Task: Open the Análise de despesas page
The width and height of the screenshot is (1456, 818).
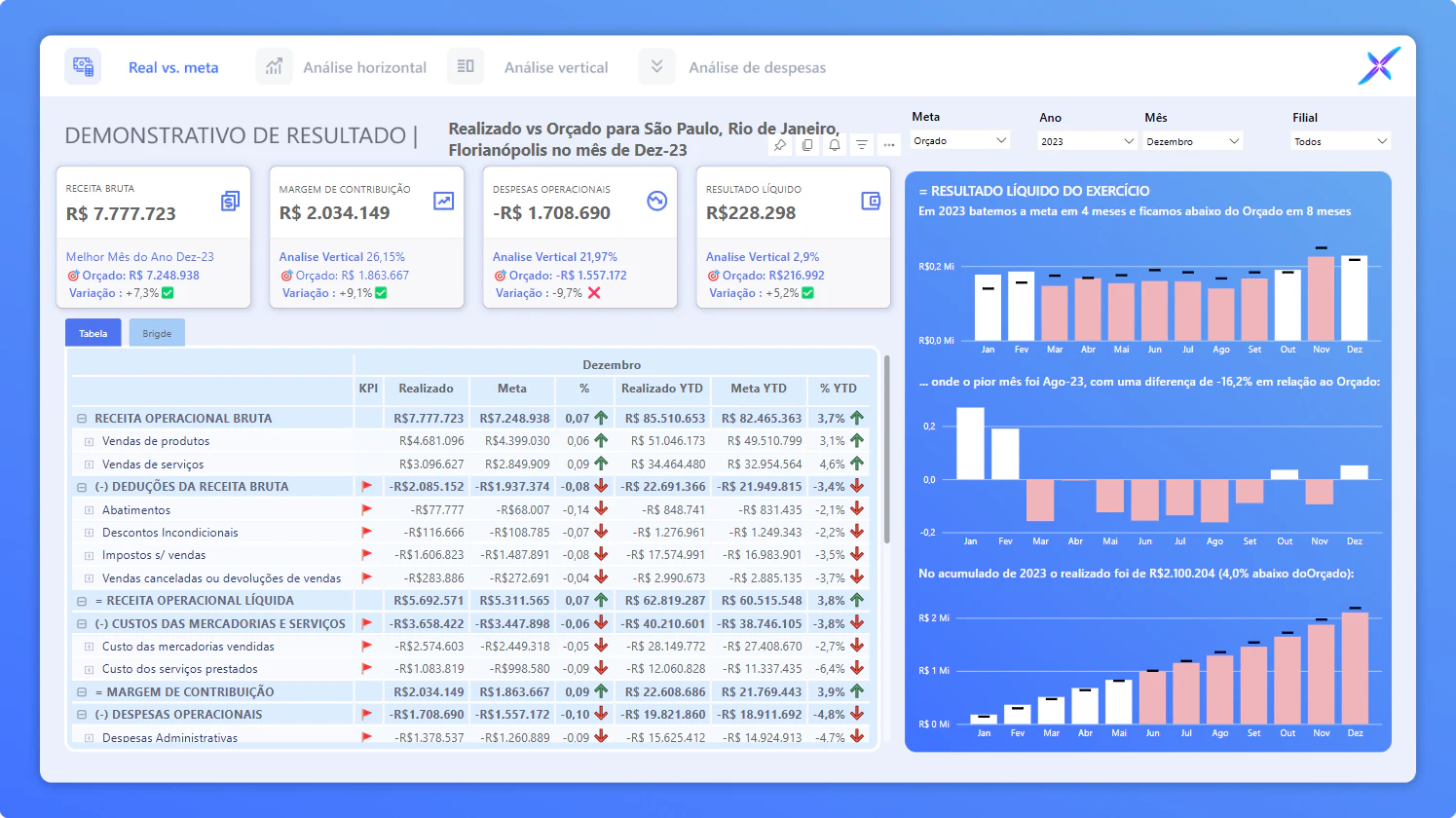Action: coord(757,67)
